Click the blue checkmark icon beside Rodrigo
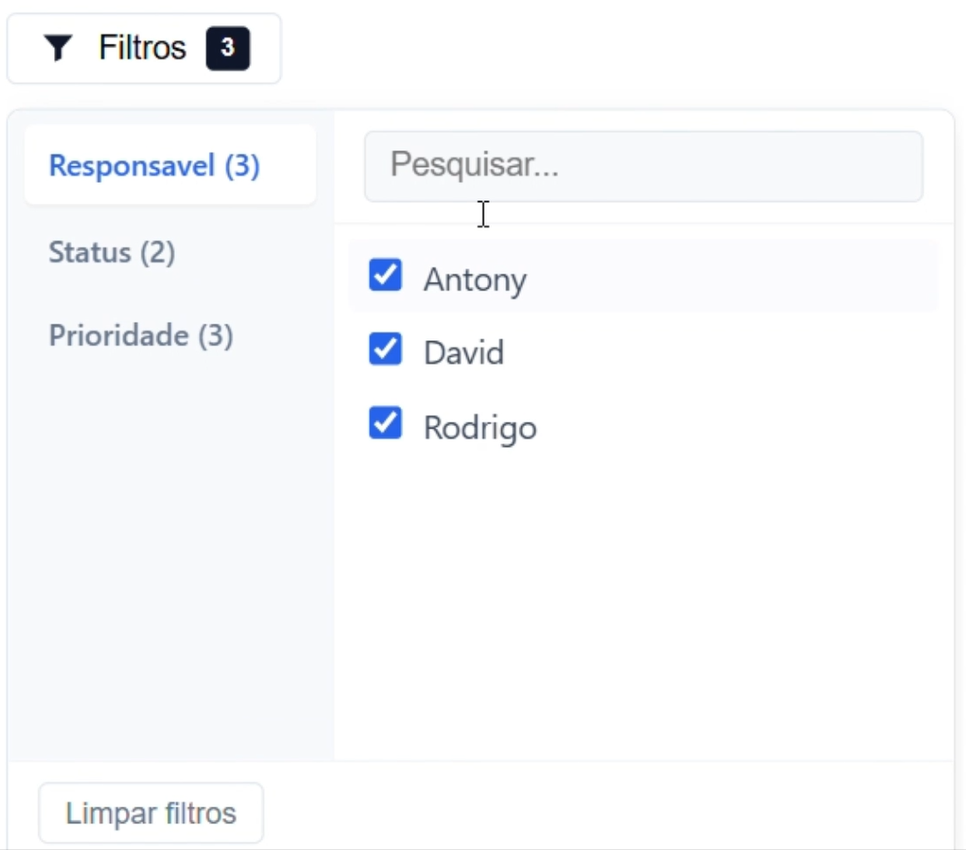Image resolution: width=966 pixels, height=850 pixels. coord(385,424)
